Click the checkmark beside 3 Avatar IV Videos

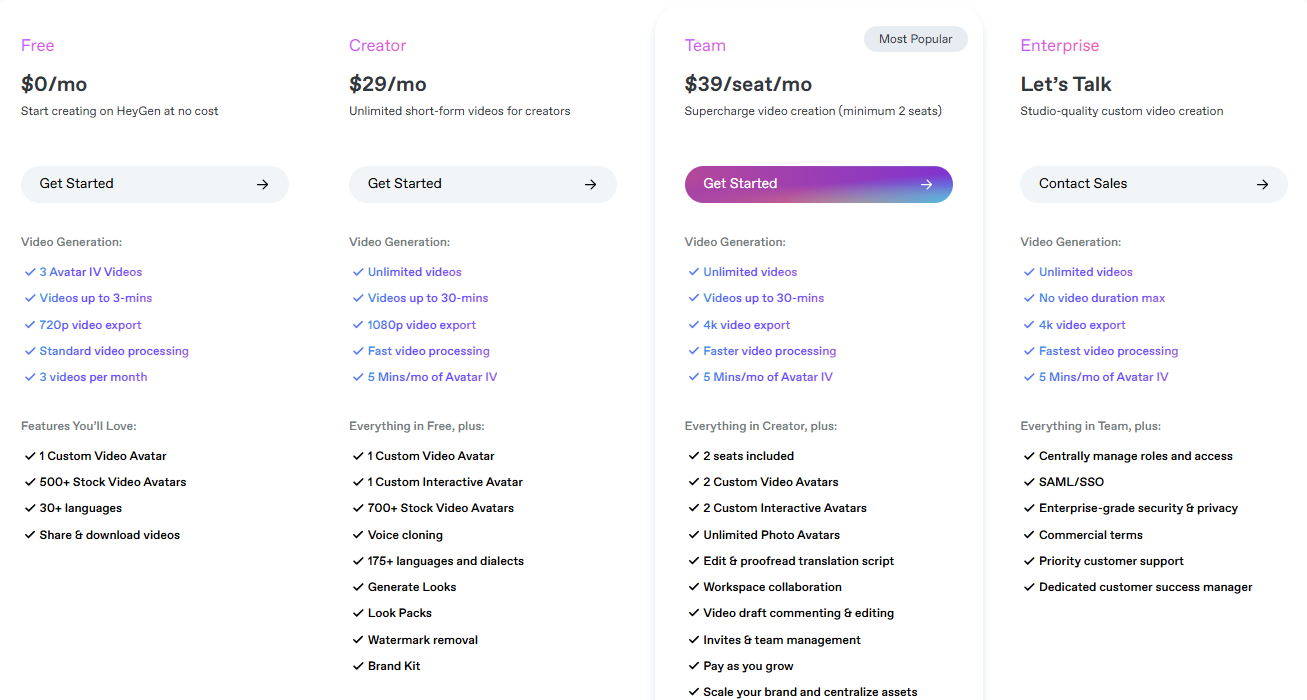(x=29, y=271)
